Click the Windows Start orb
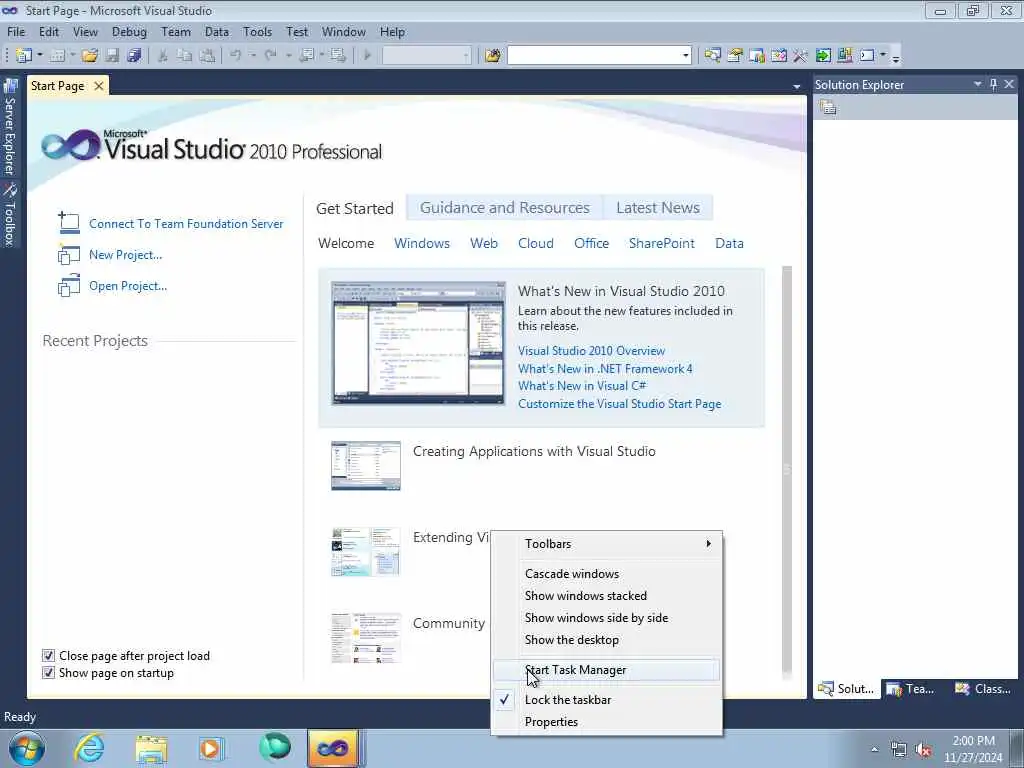Viewport: 1024px width, 768px height. (x=27, y=748)
